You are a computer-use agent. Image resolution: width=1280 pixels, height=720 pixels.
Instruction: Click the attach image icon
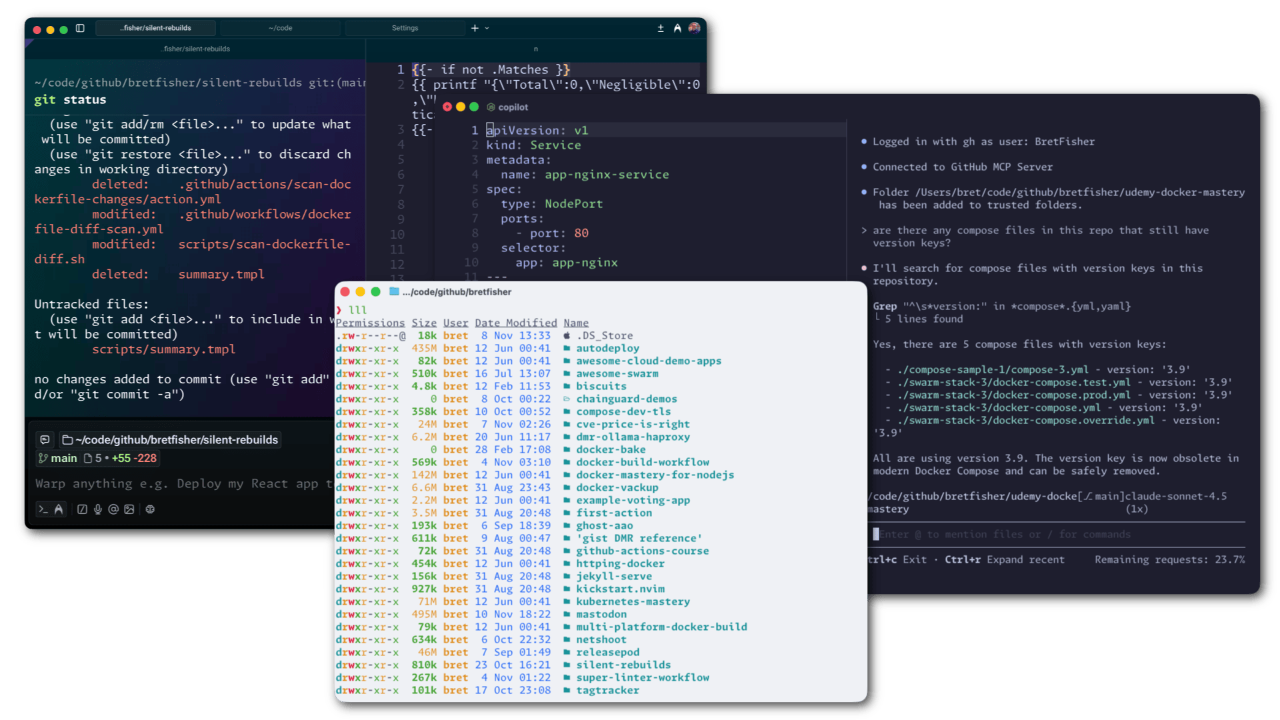pyautogui.click(x=129, y=509)
